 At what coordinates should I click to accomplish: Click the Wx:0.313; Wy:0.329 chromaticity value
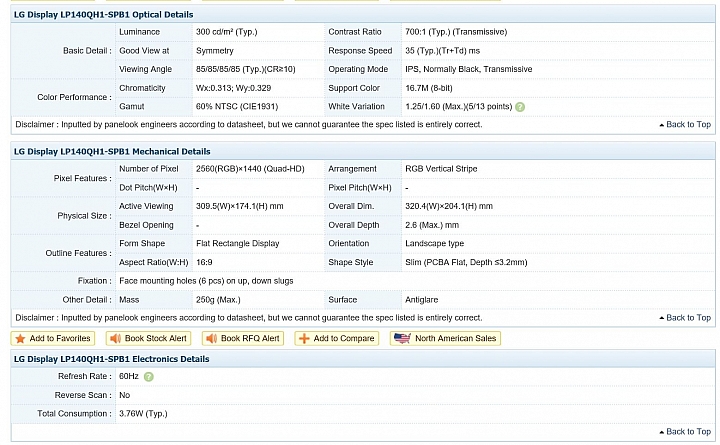233,88
